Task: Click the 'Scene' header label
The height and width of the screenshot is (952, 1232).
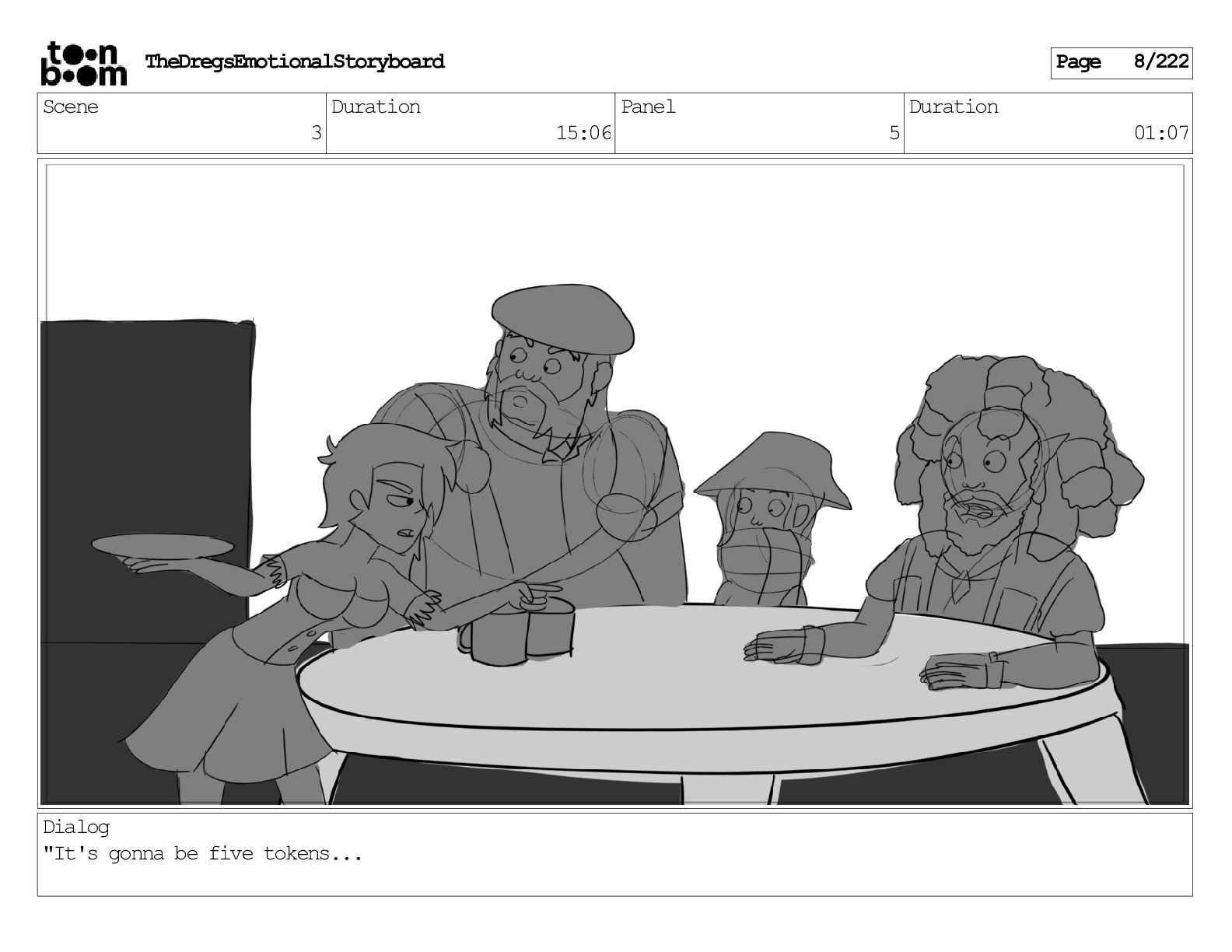Action: click(x=71, y=107)
